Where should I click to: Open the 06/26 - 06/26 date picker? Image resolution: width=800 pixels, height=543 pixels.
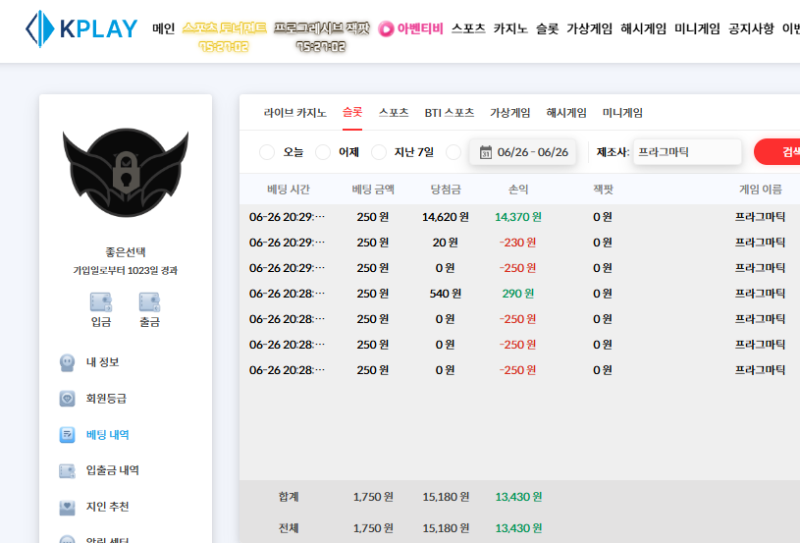(523, 152)
